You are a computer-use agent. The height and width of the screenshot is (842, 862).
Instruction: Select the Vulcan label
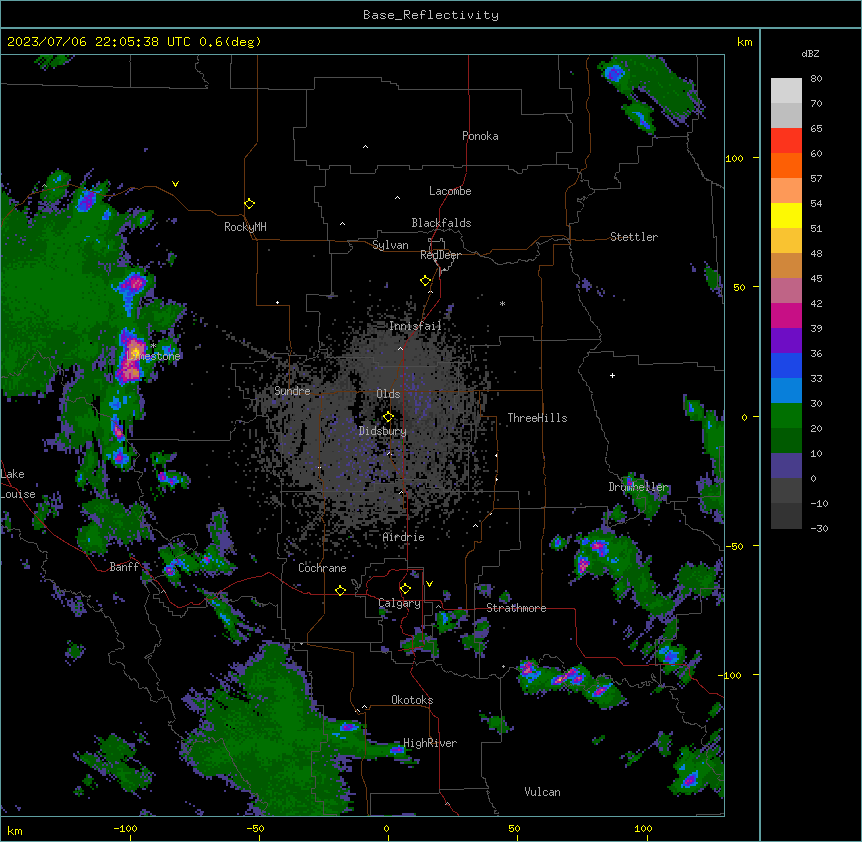tap(543, 792)
